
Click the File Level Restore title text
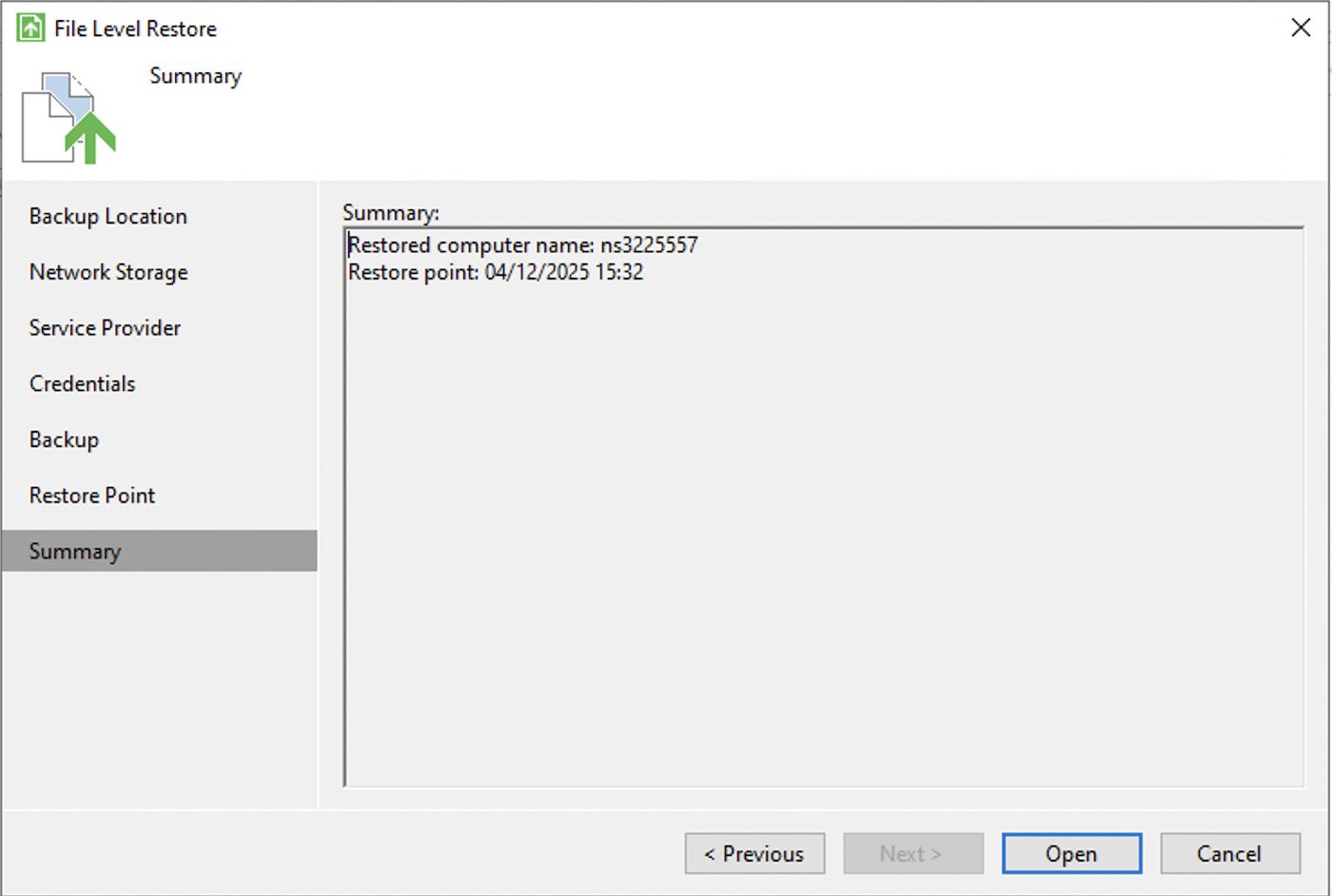(134, 28)
